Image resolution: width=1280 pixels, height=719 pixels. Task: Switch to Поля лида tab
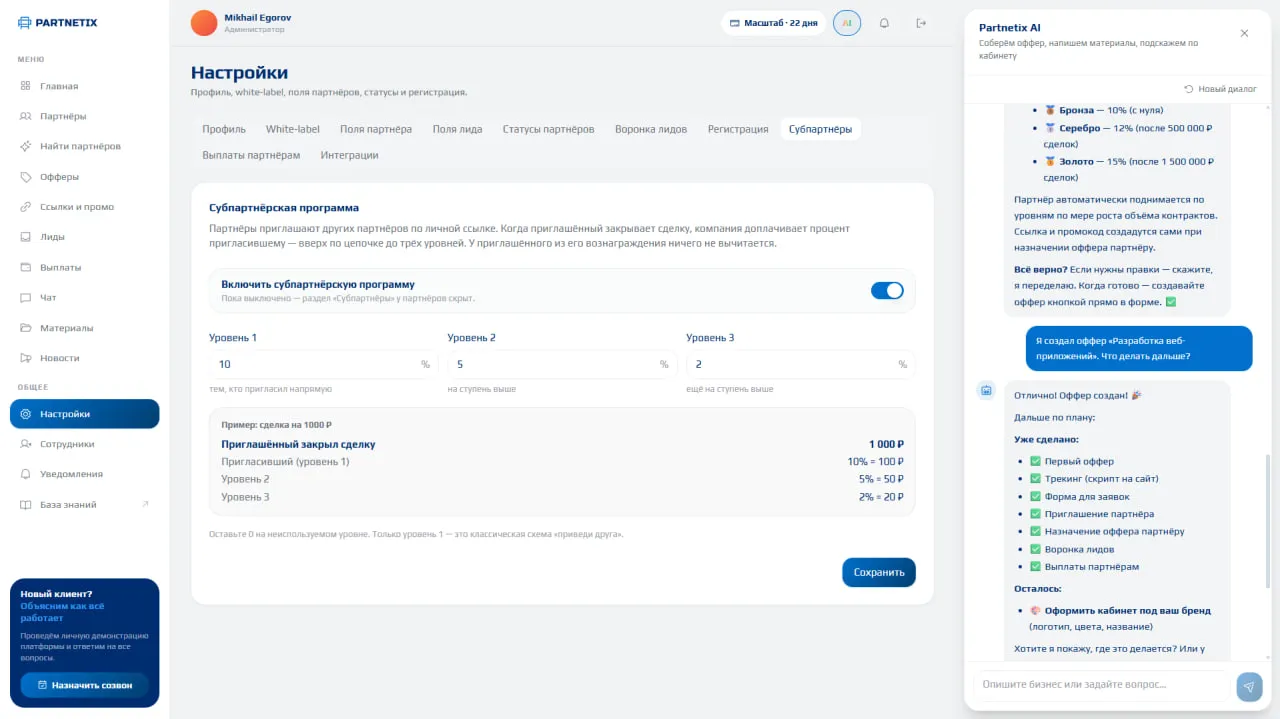click(458, 129)
